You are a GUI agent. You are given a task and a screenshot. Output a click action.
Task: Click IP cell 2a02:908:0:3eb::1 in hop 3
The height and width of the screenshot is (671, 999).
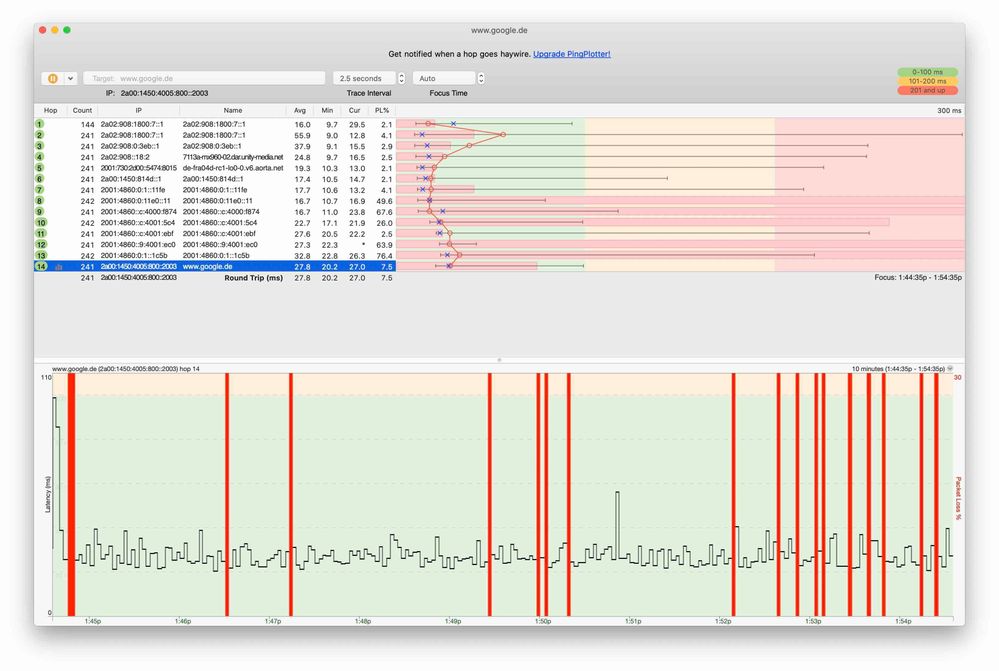tap(129, 146)
